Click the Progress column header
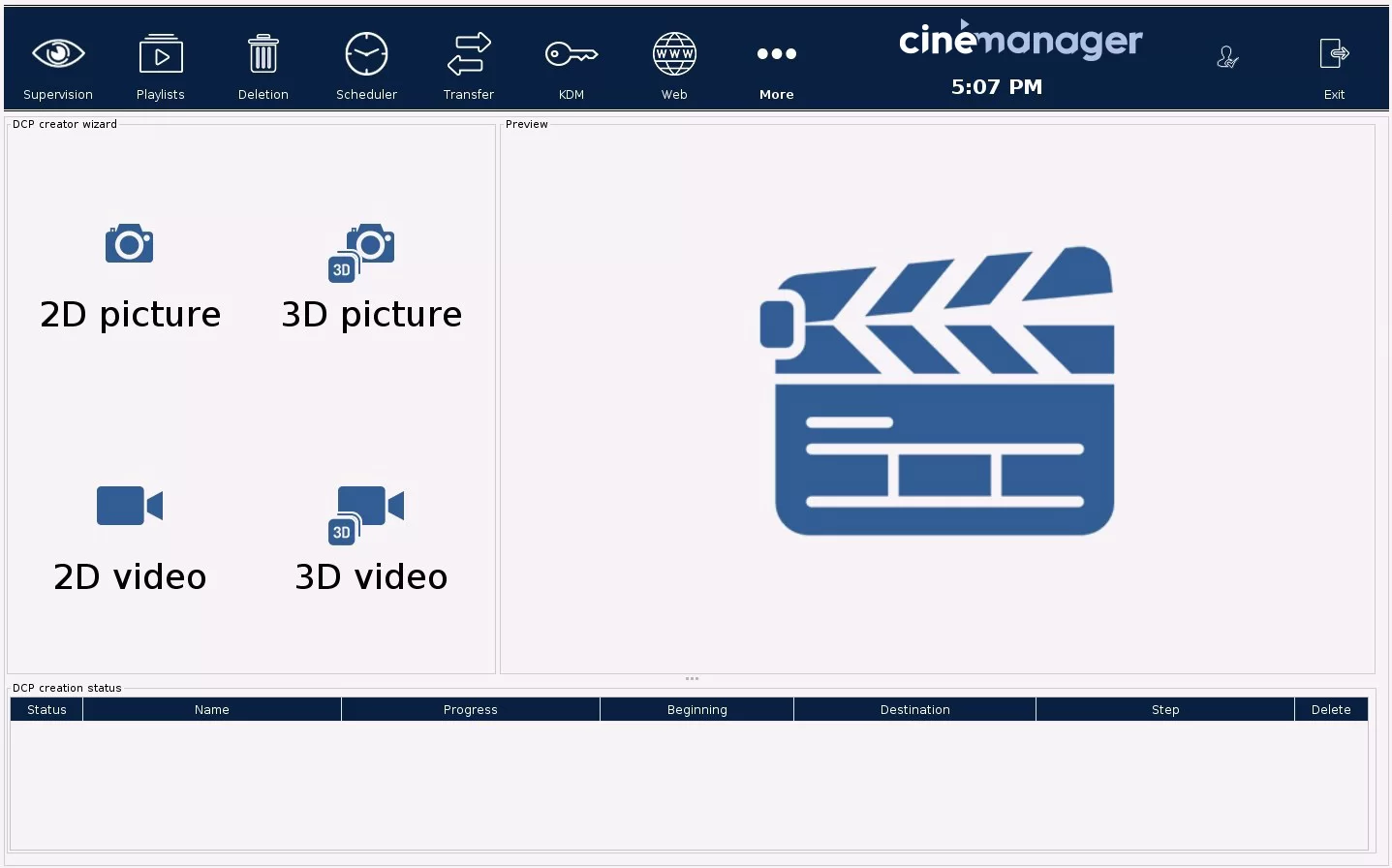This screenshot has width=1392, height=868. (x=471, y=710)
